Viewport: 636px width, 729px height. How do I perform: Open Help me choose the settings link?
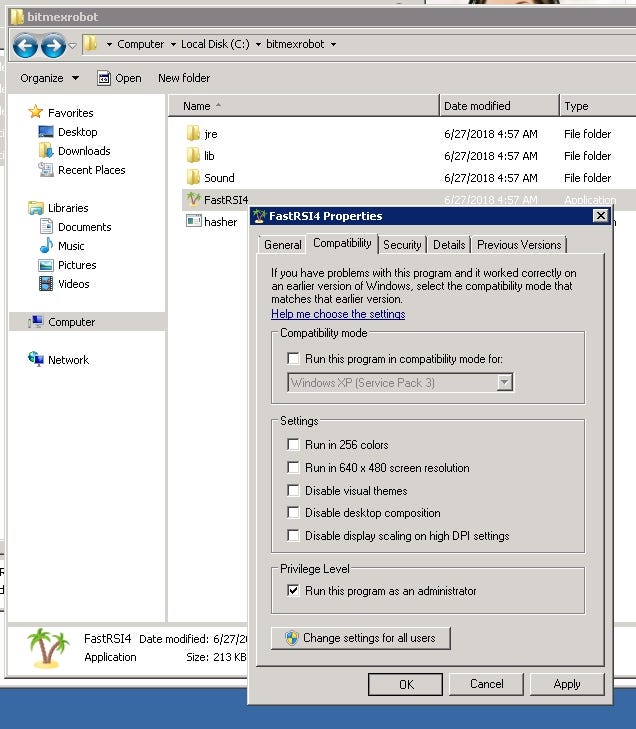pyautogui.click(x=338, y=314)
